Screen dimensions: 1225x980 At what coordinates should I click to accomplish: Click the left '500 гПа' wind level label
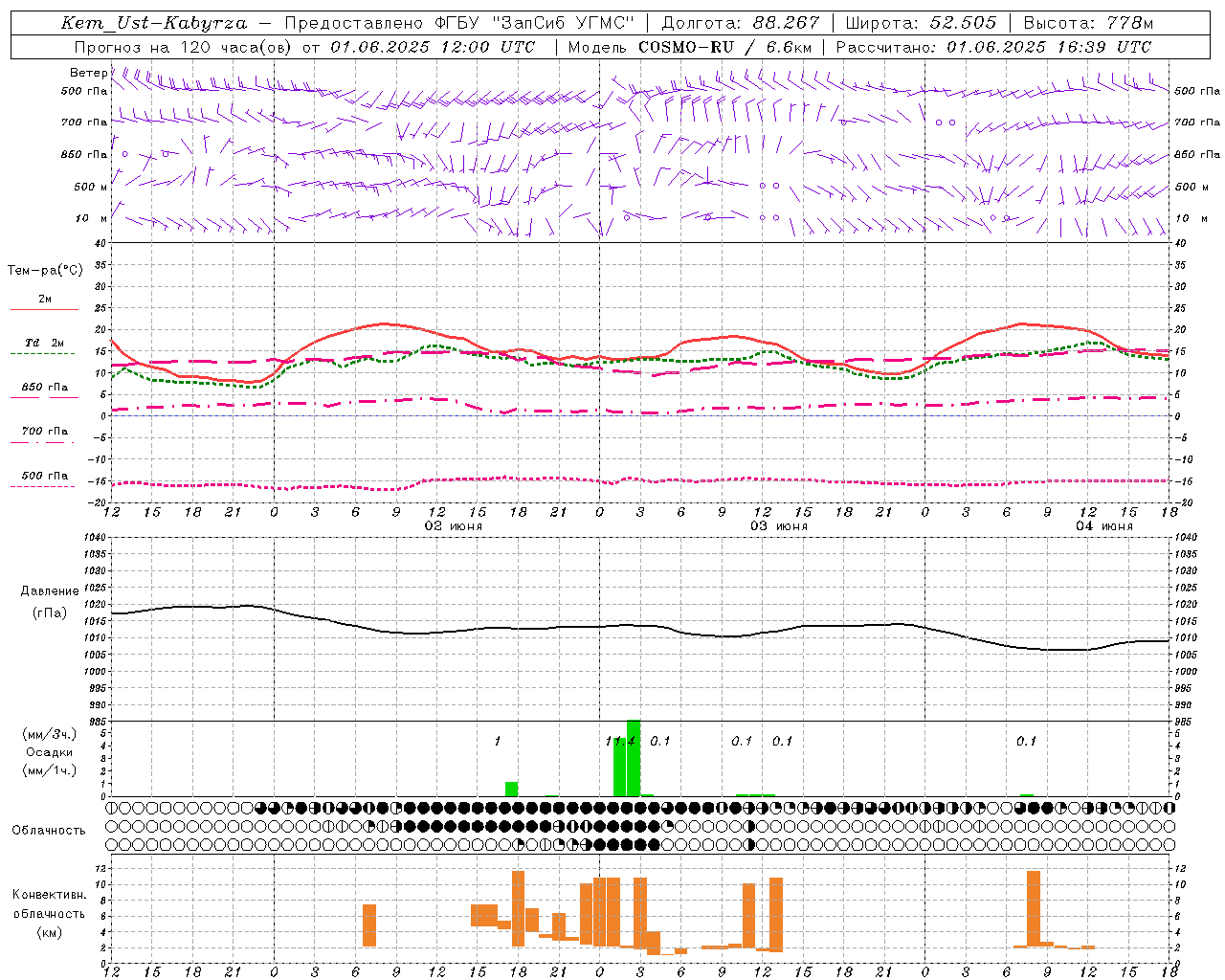(x=84, y=91)
